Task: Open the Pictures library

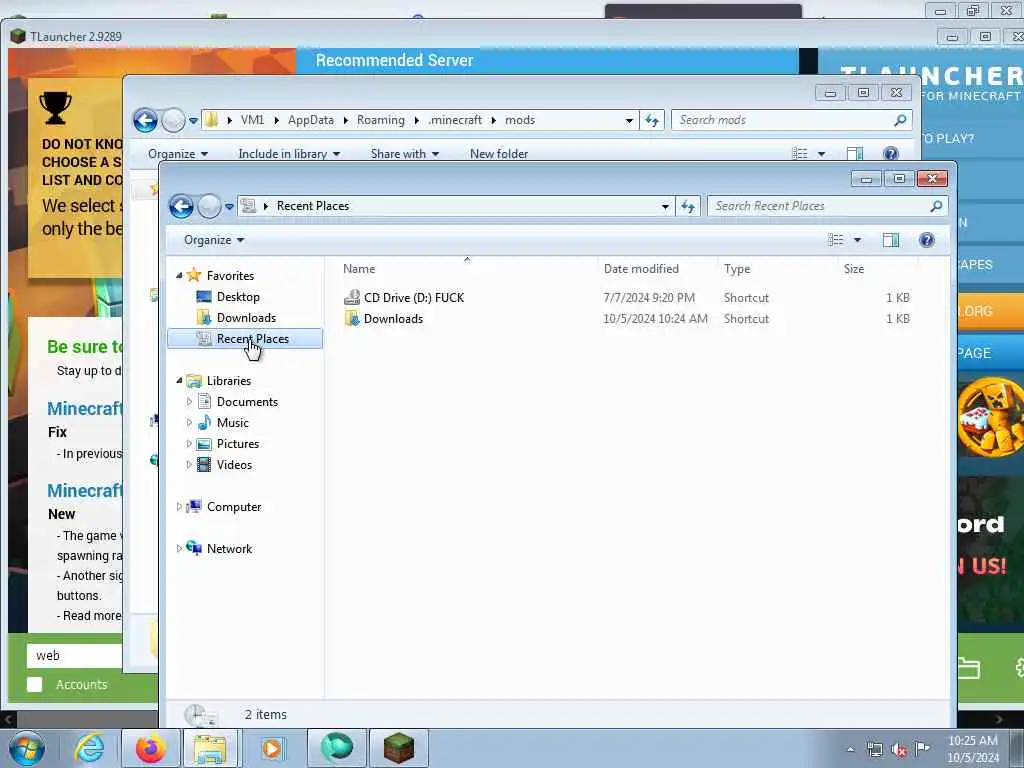Action: pyautogui.click(x=238, y=443)
